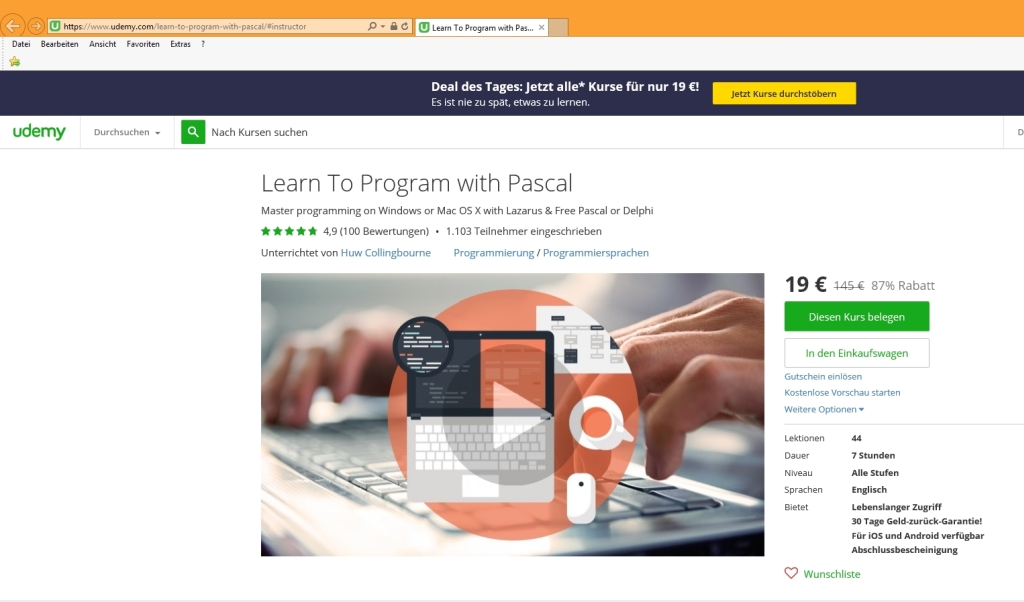Click the lock security icon in address bar

394,26
